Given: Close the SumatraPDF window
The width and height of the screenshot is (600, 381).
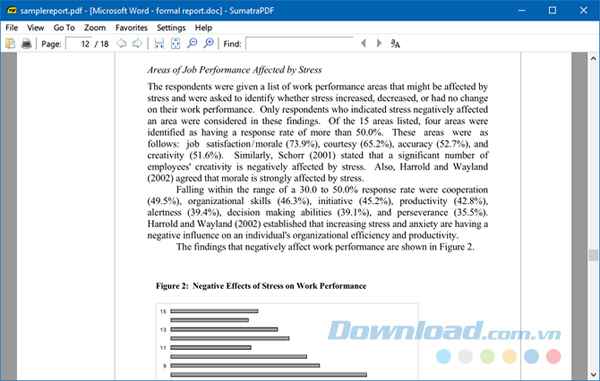Looking at the screenshot, I should point(583,10).
